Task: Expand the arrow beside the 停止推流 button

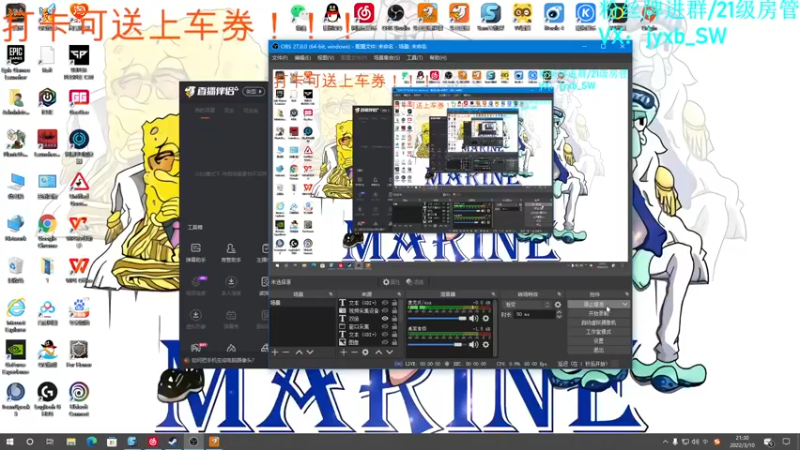Action: pos(624,304)
